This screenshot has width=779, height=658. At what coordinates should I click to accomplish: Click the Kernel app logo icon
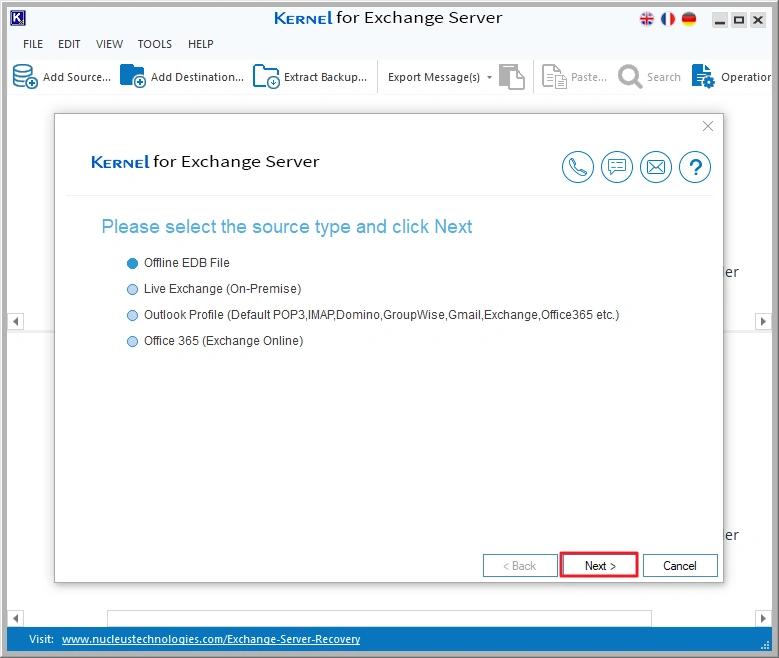[x=18, y=18]
